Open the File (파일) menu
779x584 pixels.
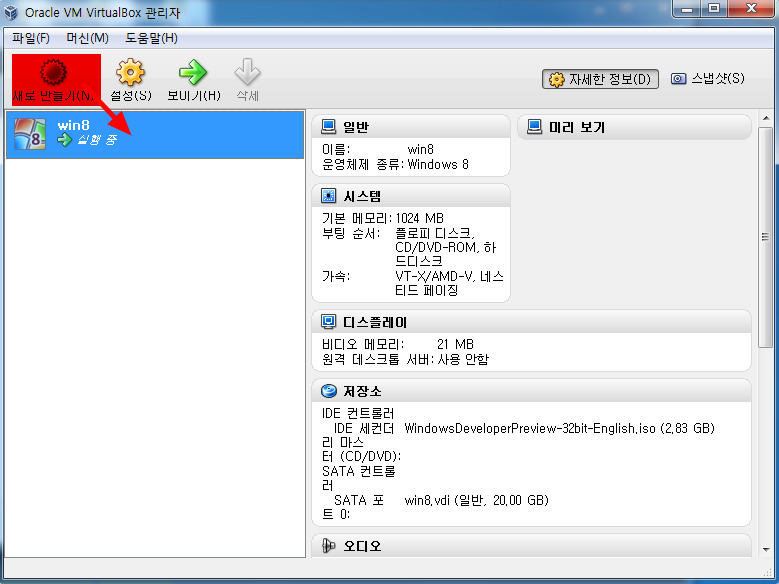(x=31, y=38)
